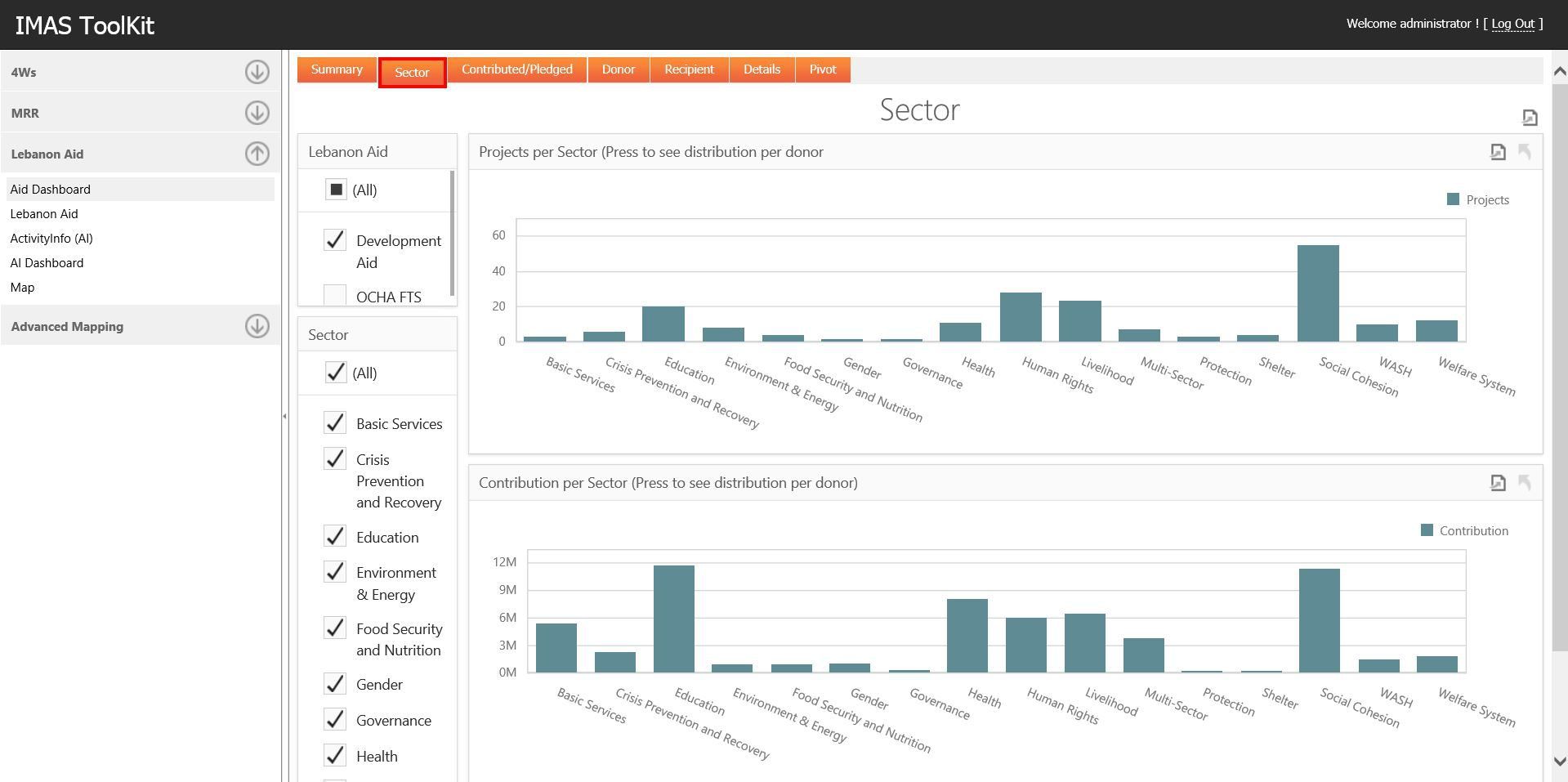1568x782 pixels.
Task: Click drill-up arrow on Projects per Sector chart
Action: click(x=1525, y=152)
